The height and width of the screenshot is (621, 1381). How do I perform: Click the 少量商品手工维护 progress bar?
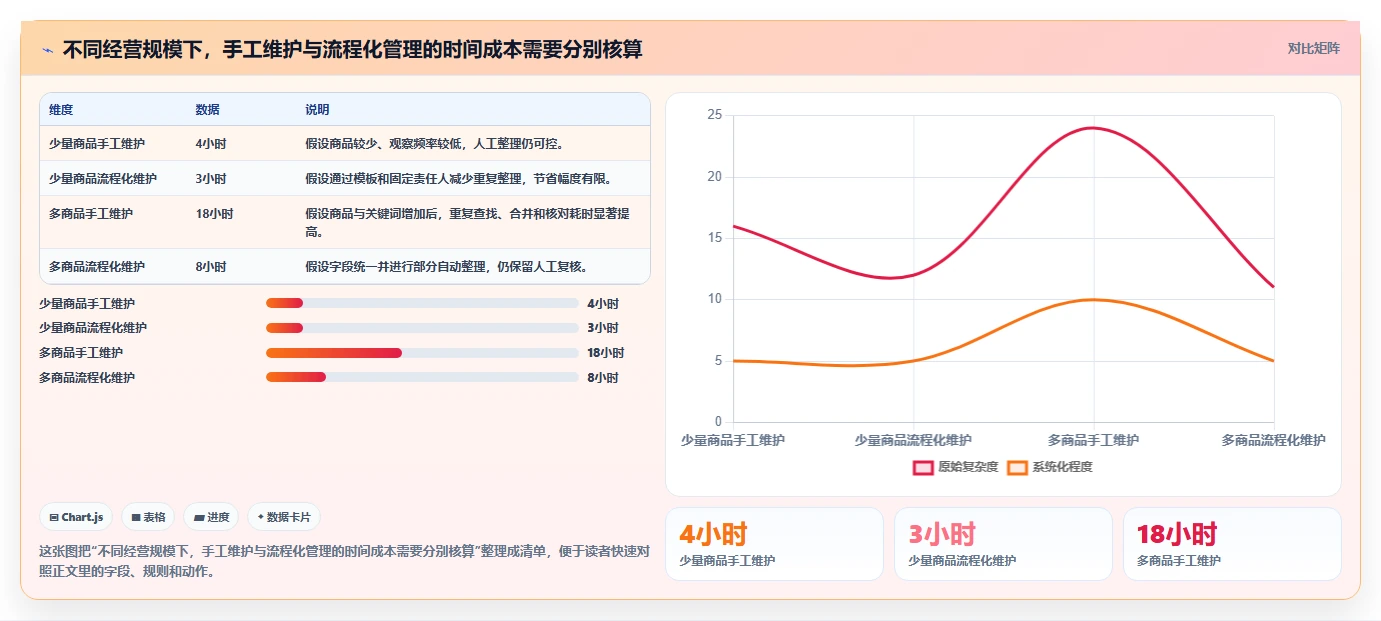click(422, 303)
